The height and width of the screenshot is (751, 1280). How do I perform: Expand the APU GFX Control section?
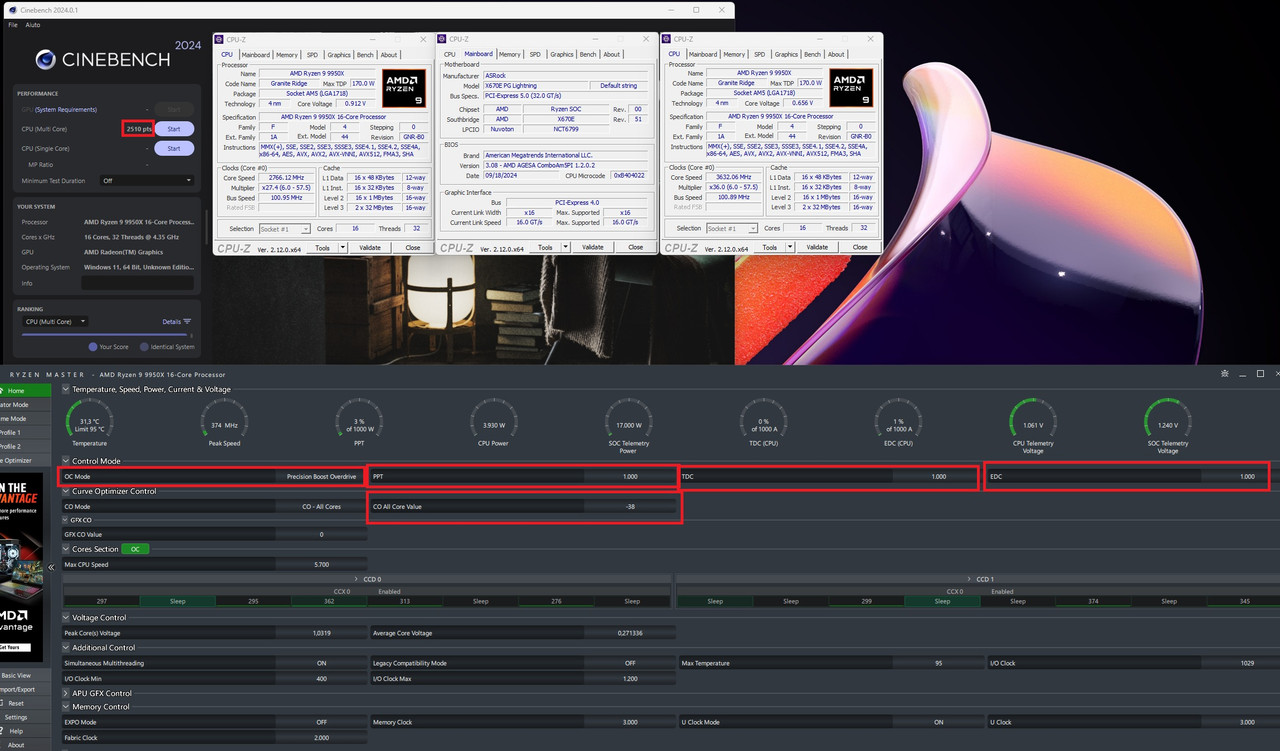pyautogui.click(x=66, y=693)
